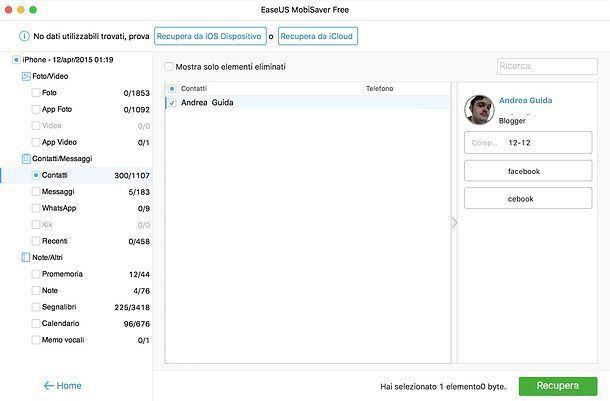The width and height of the screenshot is (610, 401).
Task: Toggle select-all checkbox in Contatti column header
Action: click(172, 89)
